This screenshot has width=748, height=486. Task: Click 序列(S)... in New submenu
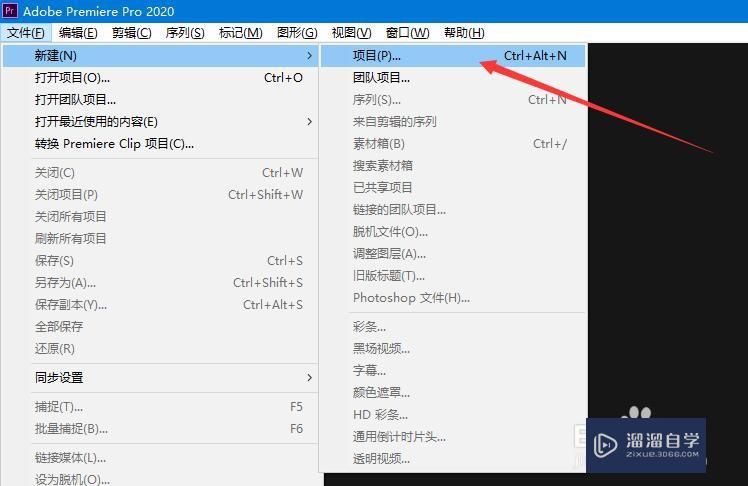[453, 99]
